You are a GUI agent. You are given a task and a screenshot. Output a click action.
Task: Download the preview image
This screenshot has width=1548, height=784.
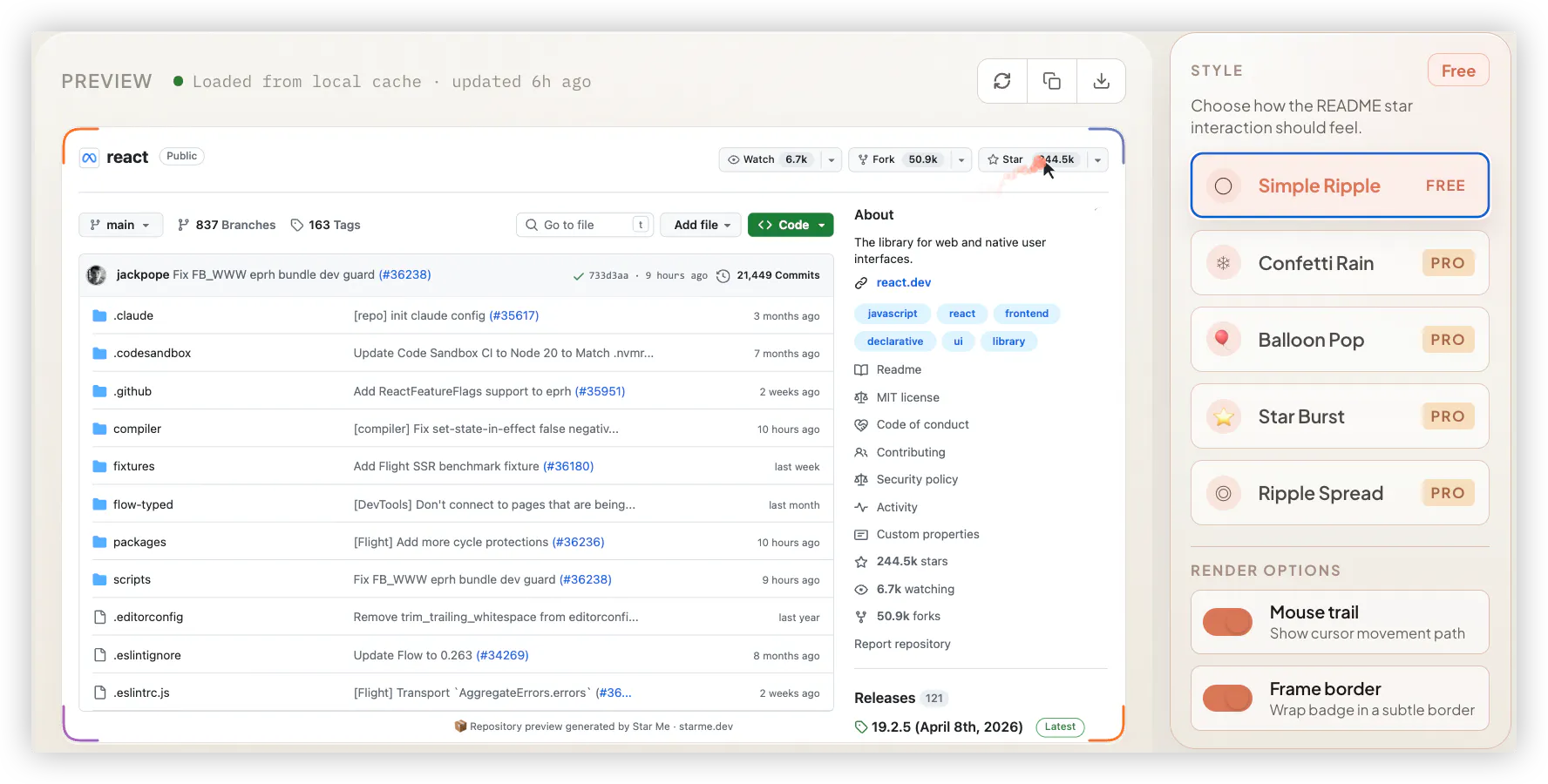[x=1102, y=81]
